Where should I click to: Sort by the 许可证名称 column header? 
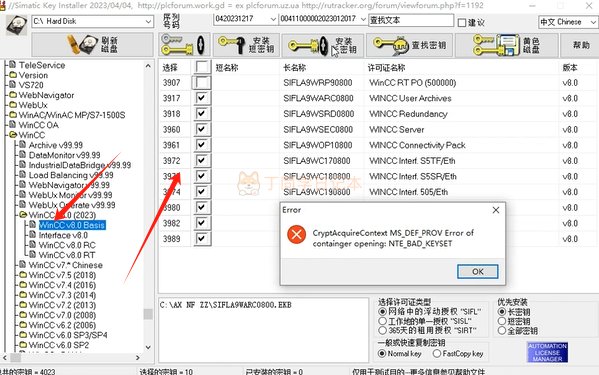click(386, 68)
